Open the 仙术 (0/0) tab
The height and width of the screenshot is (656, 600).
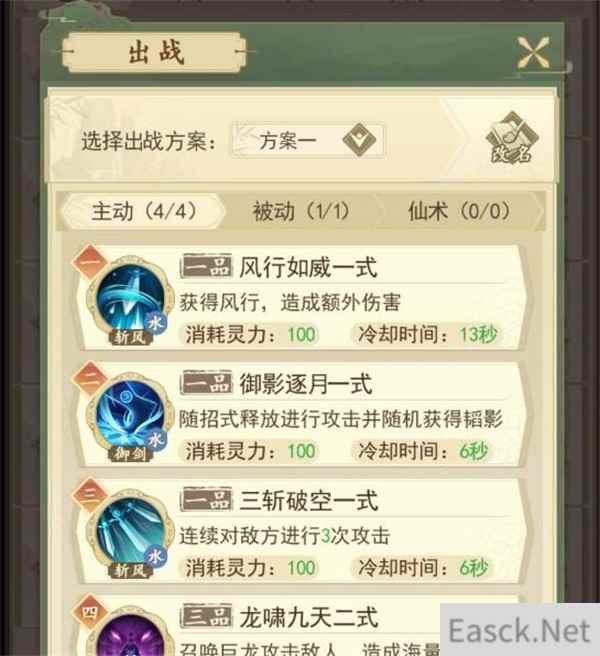(x=459, y=211)
